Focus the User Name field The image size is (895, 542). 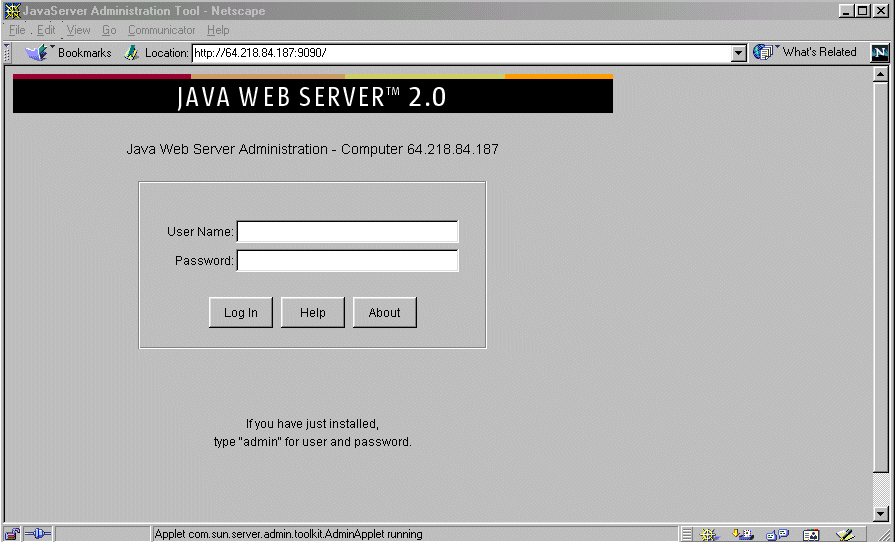(348, 232)
